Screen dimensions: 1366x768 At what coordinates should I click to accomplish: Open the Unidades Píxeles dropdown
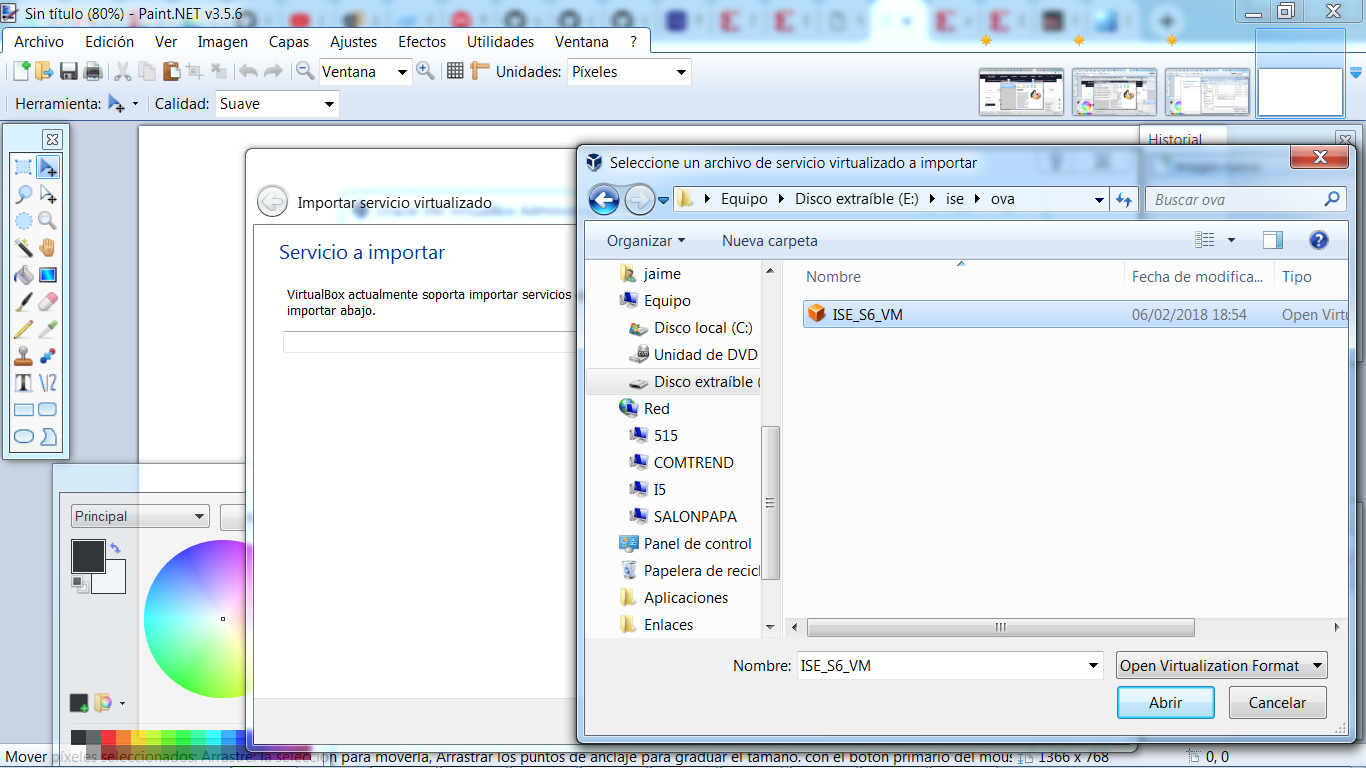(x=629, y=72)
